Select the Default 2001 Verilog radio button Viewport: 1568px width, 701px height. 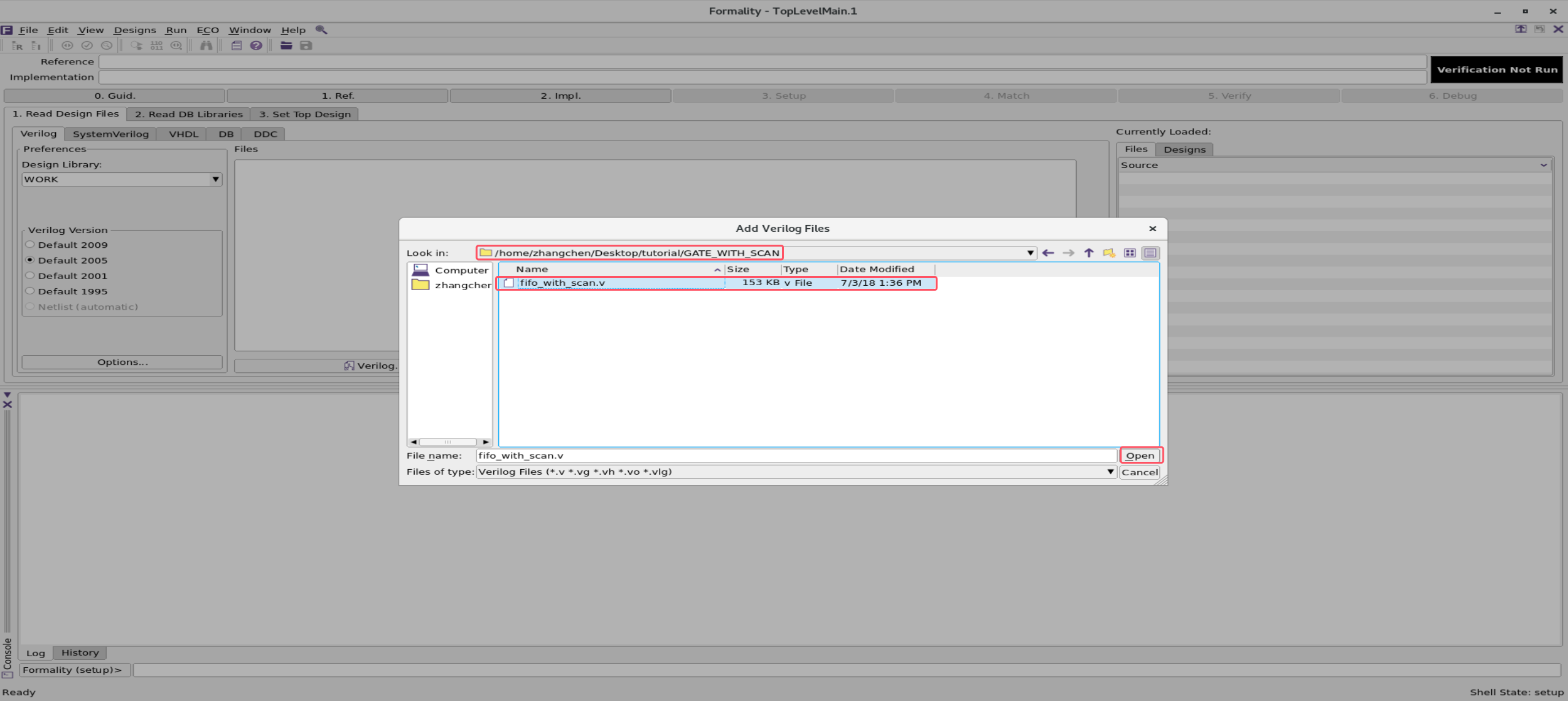[x=30, y=275]
